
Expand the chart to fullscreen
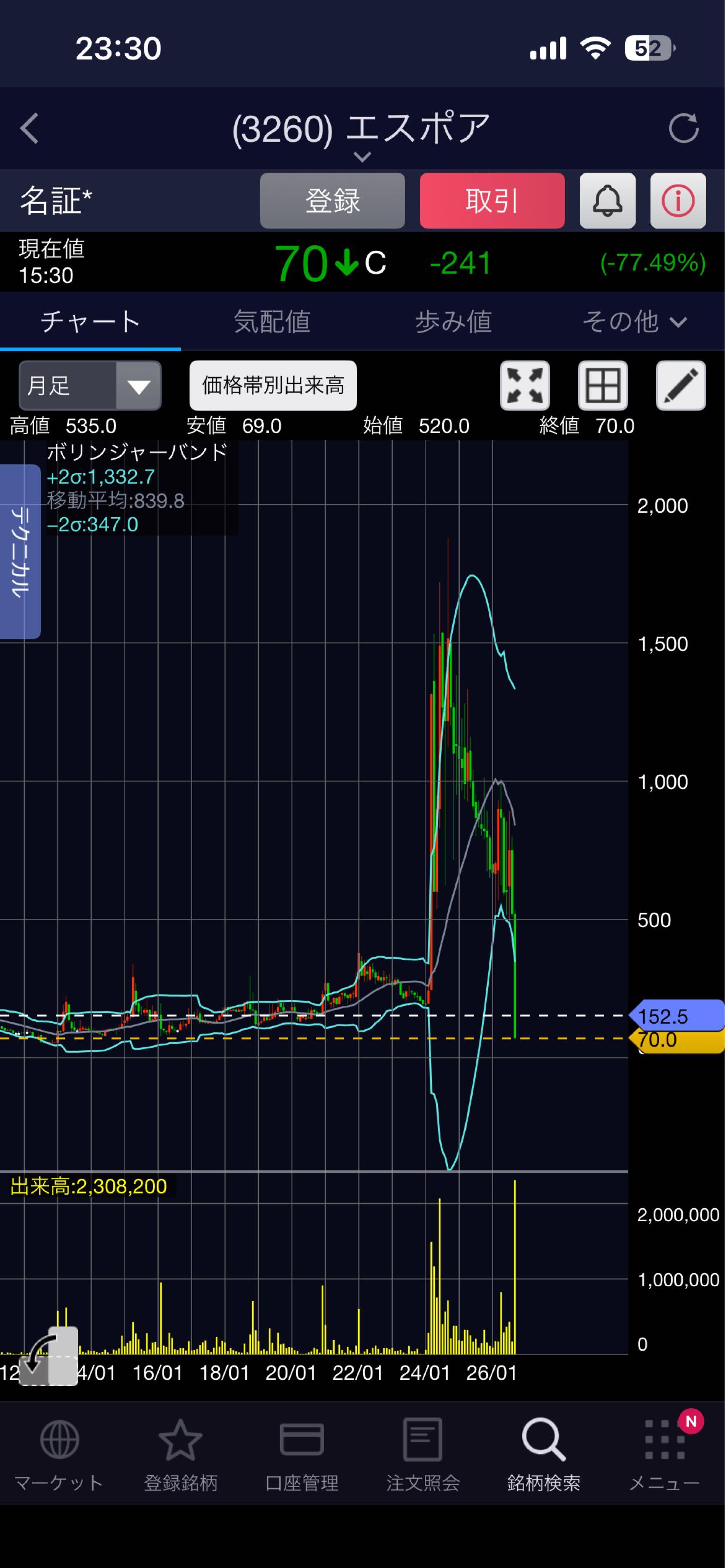[525, 385]
